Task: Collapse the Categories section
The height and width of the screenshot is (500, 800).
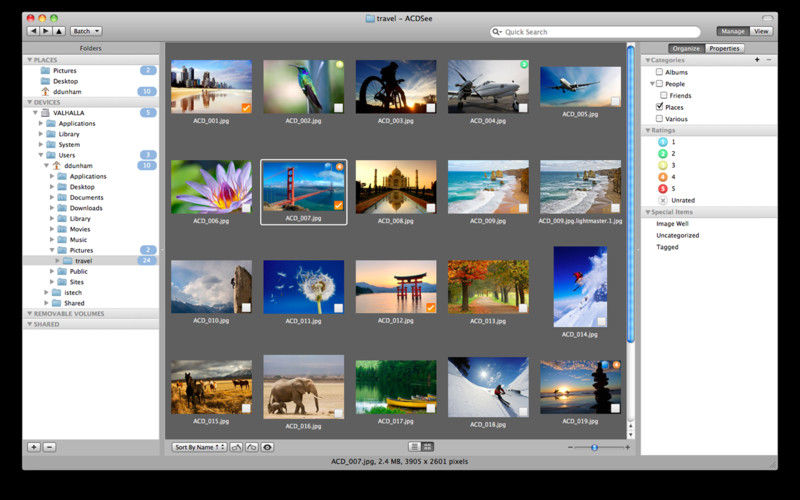Action: click(647, 60)
